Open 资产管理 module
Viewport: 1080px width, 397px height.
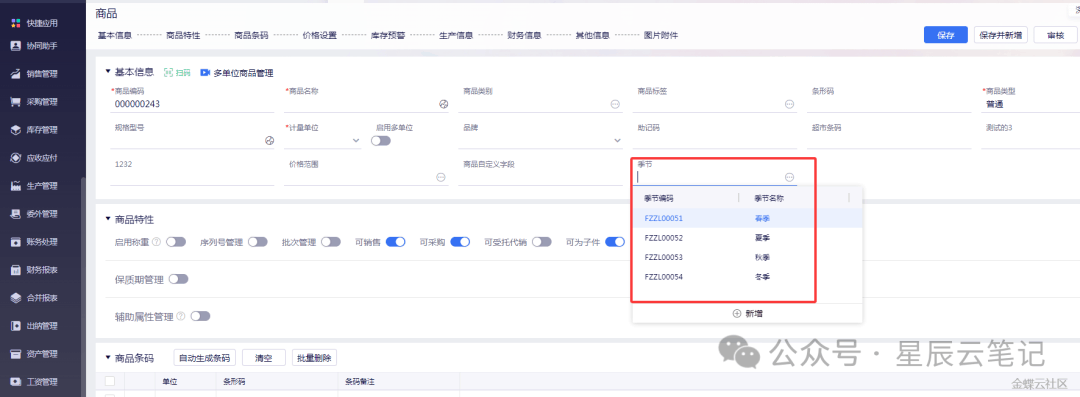point(34,354)
